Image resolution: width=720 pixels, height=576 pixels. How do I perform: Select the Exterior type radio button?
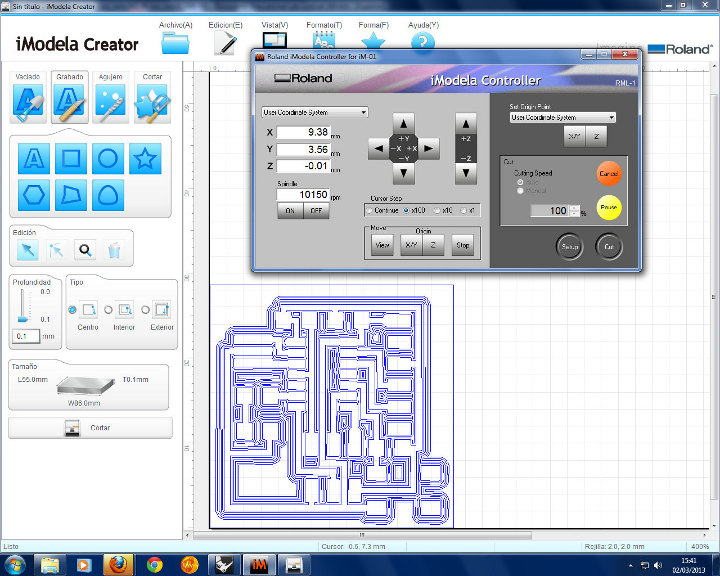click(x=145, y=310)
